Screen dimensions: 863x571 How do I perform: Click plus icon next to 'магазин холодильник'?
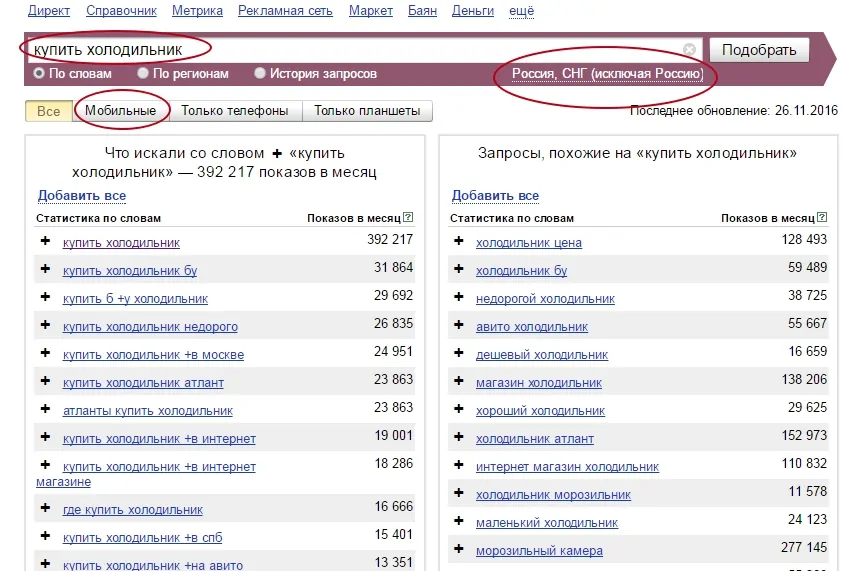[x=459, y=381]
